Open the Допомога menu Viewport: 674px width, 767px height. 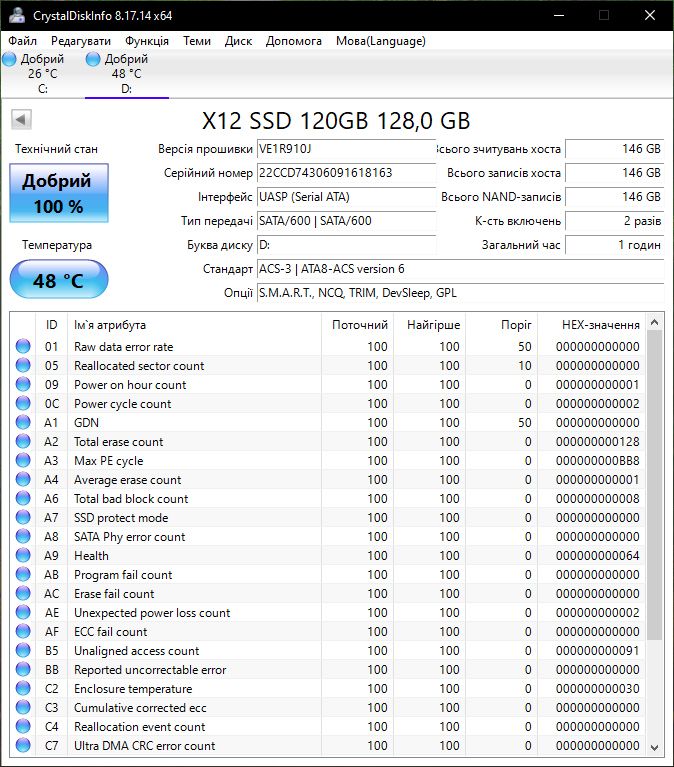pyautogui.click(x=293, y=41)
